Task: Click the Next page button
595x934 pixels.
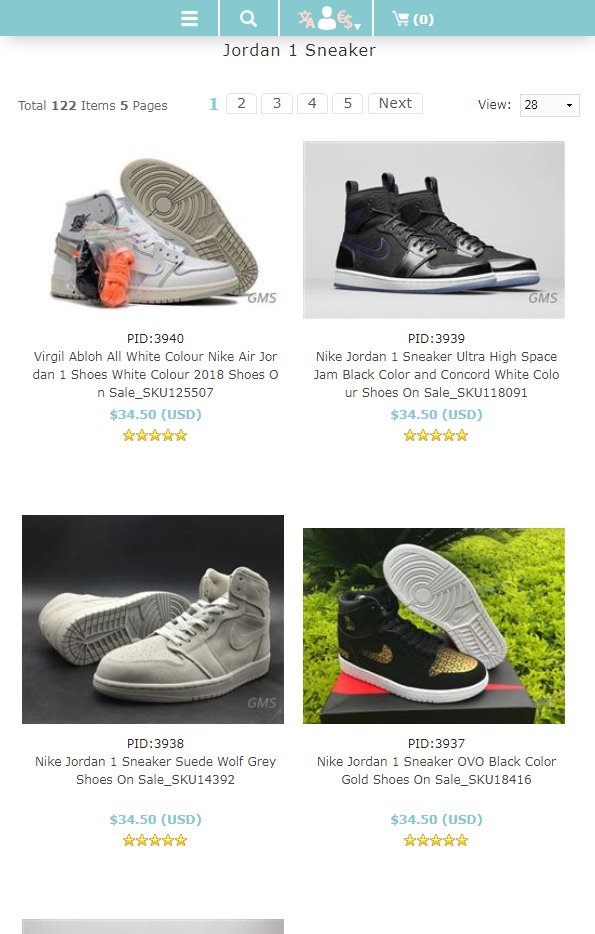Action: [395, 104]
